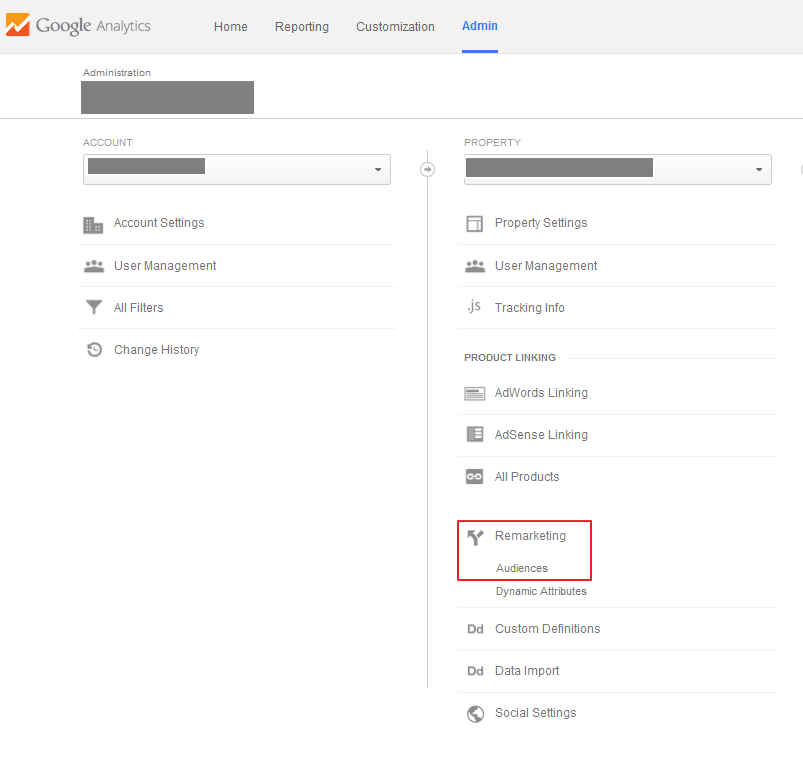803x757 pixels.
Task: Click the PRODUCT LINKING section heading
Action: pos(510,358)
